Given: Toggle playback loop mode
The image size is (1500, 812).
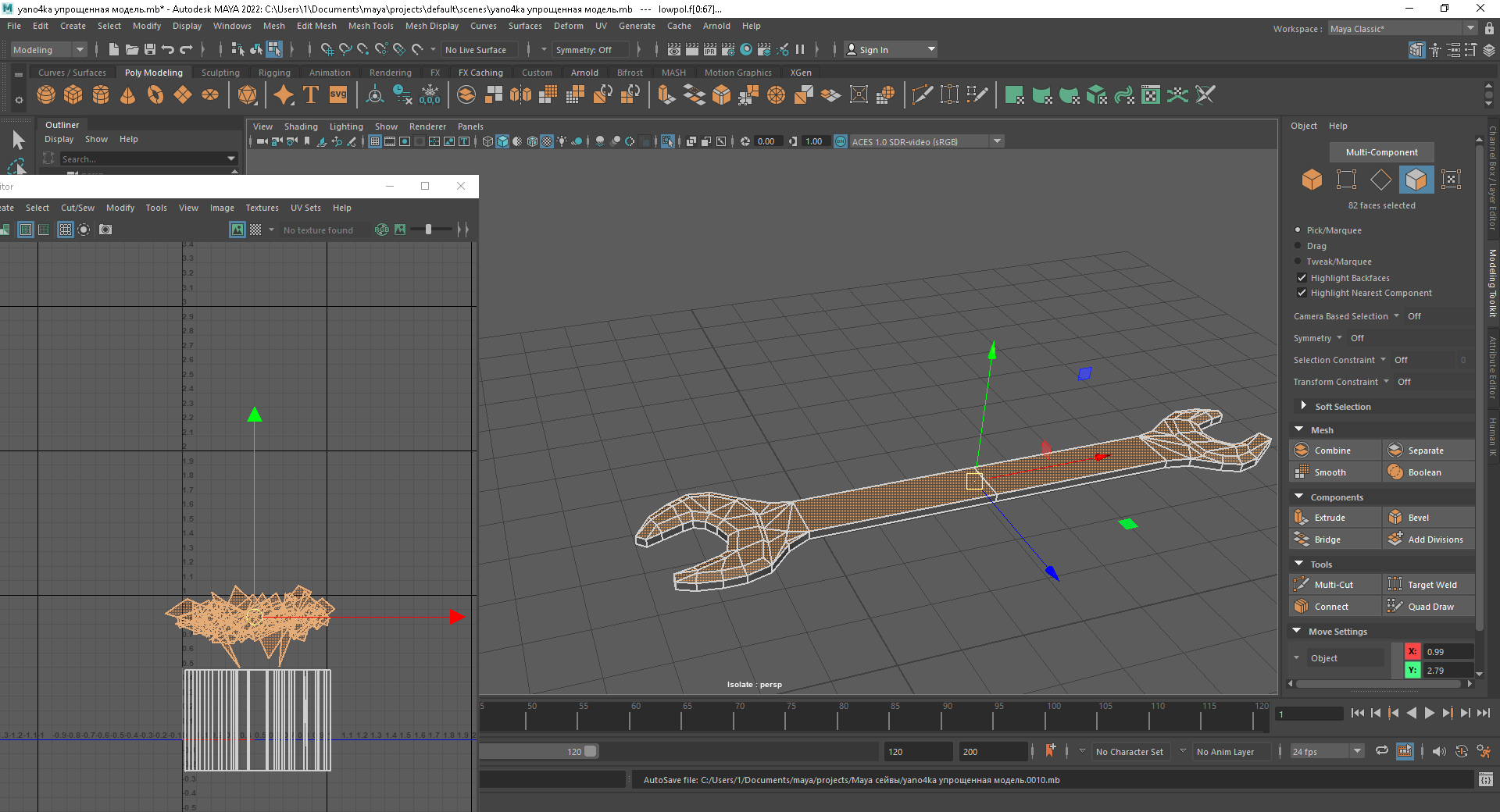Looking at the screenshot, I should coord(1382,751).
